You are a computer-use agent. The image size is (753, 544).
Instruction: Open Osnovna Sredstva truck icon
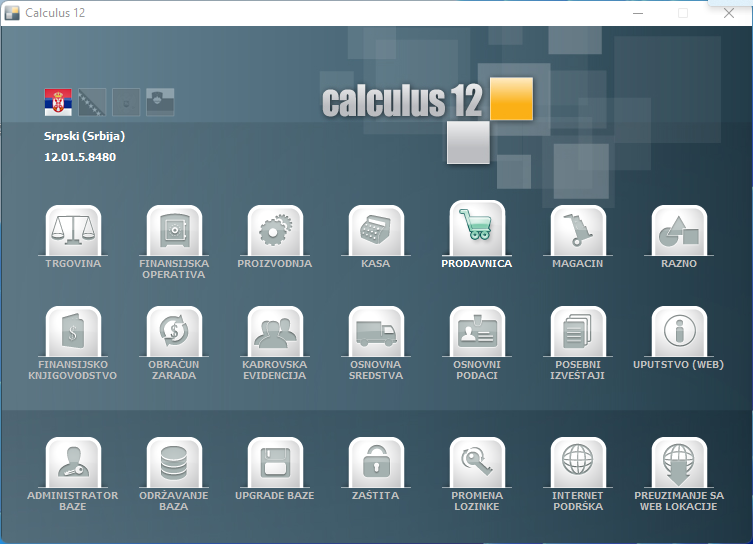tap(376, 331)
